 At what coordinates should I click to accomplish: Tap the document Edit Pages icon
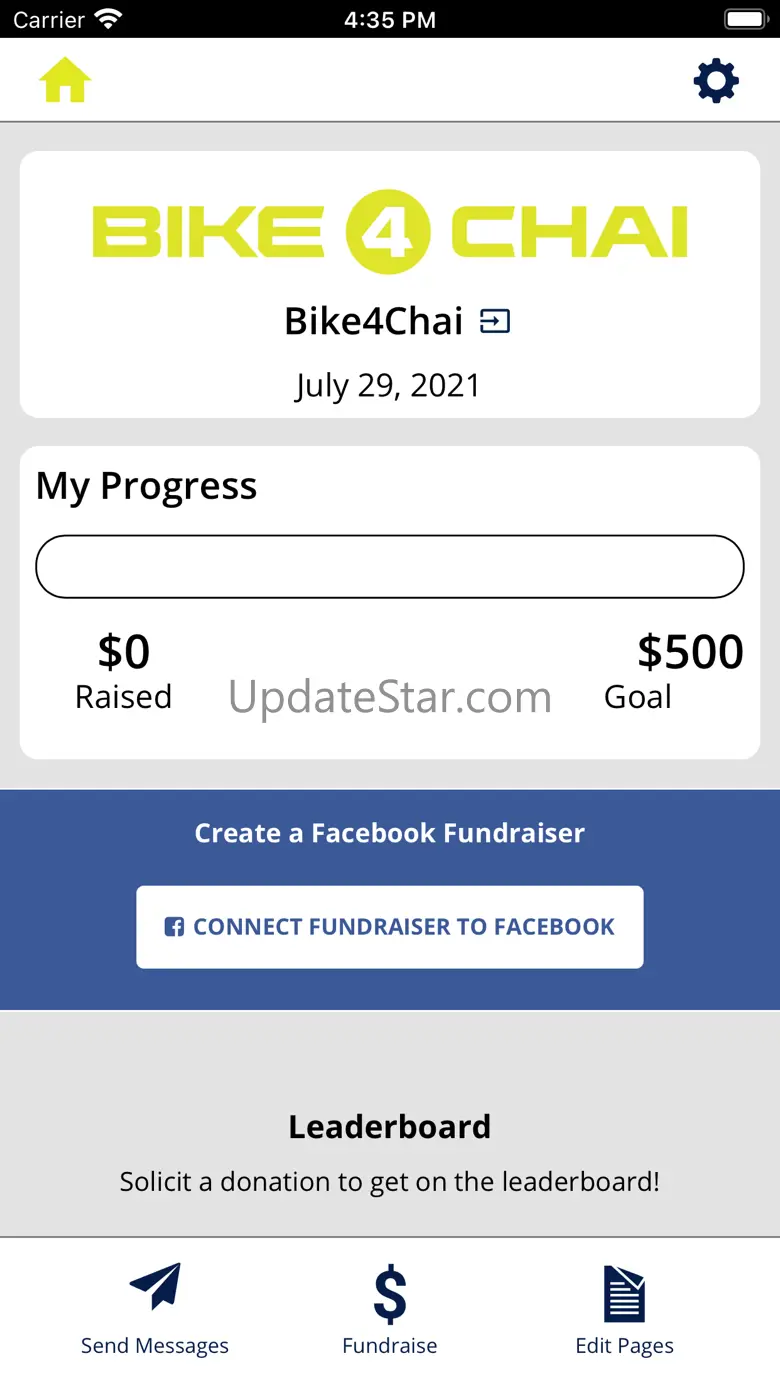pos(625,1294)
